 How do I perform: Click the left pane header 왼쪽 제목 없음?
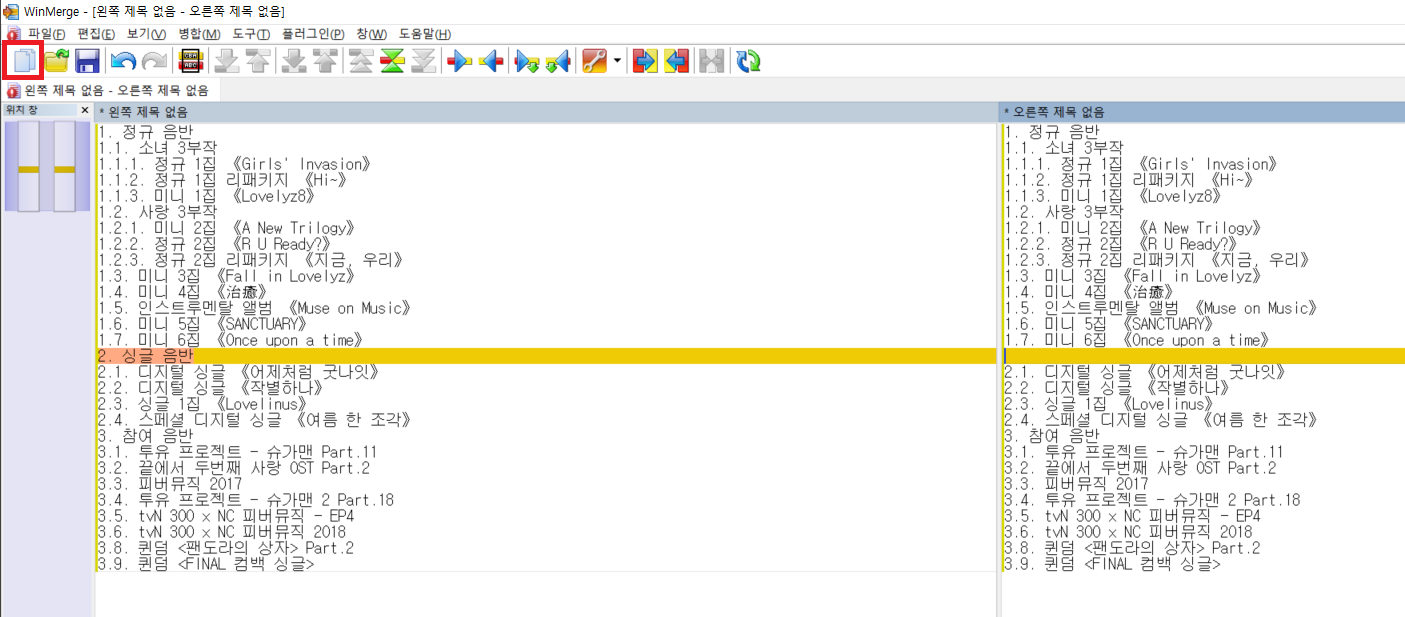pyautogui.click(x=546, y=112)
